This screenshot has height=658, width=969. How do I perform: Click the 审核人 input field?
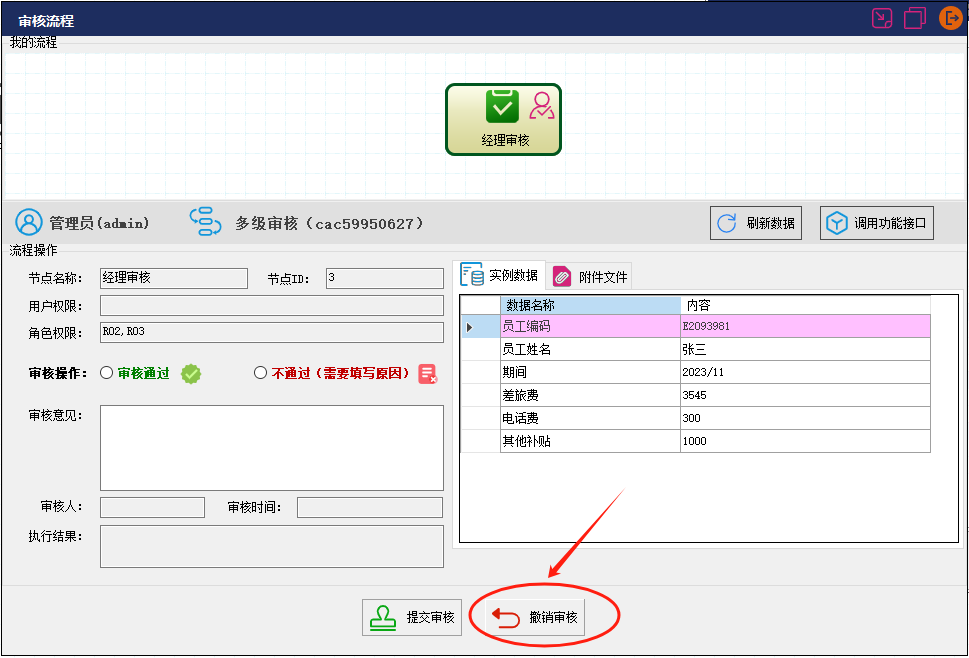(x=152, y=507)
